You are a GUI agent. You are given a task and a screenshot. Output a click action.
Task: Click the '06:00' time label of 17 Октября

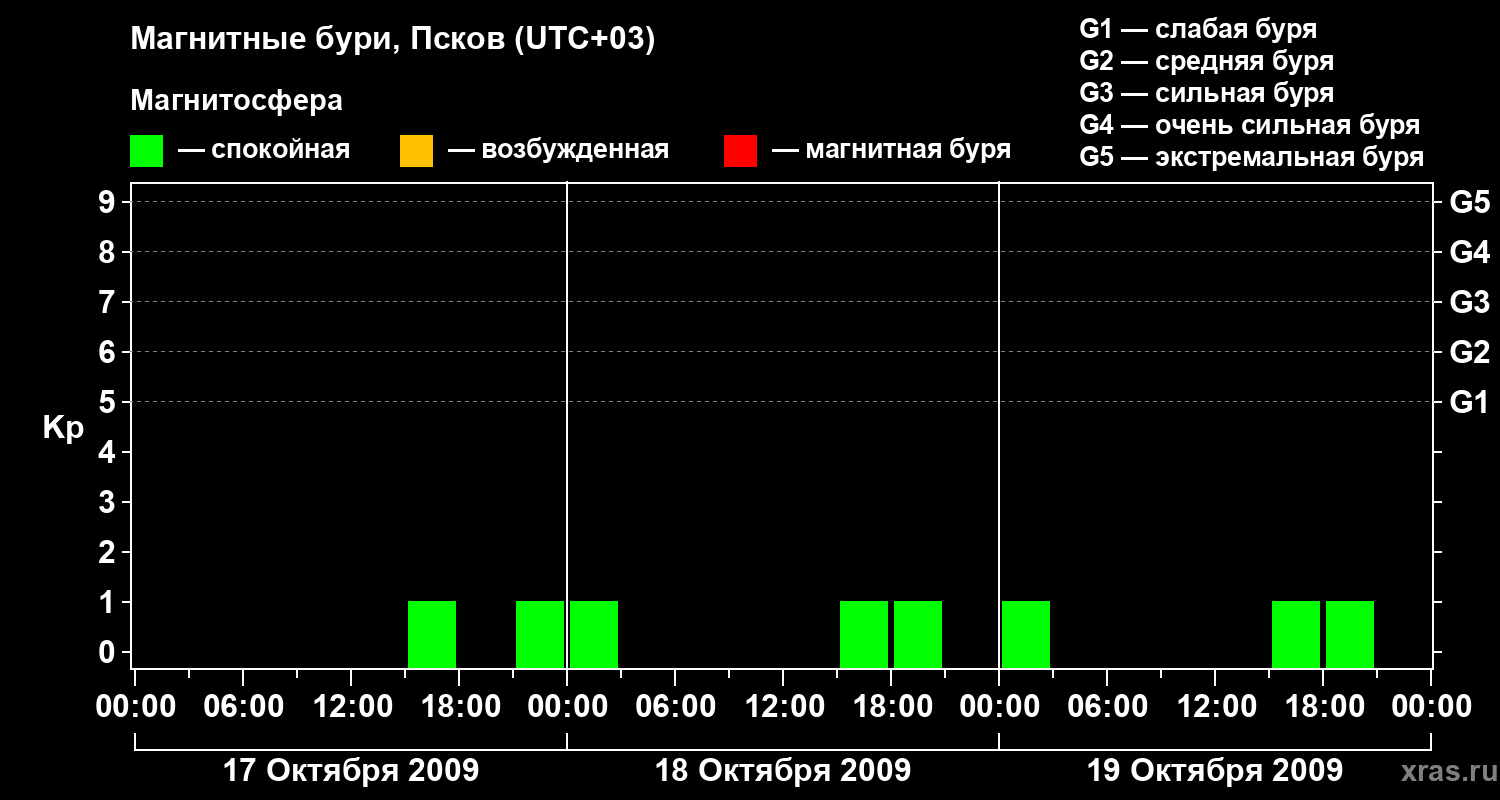pos(244,707)
